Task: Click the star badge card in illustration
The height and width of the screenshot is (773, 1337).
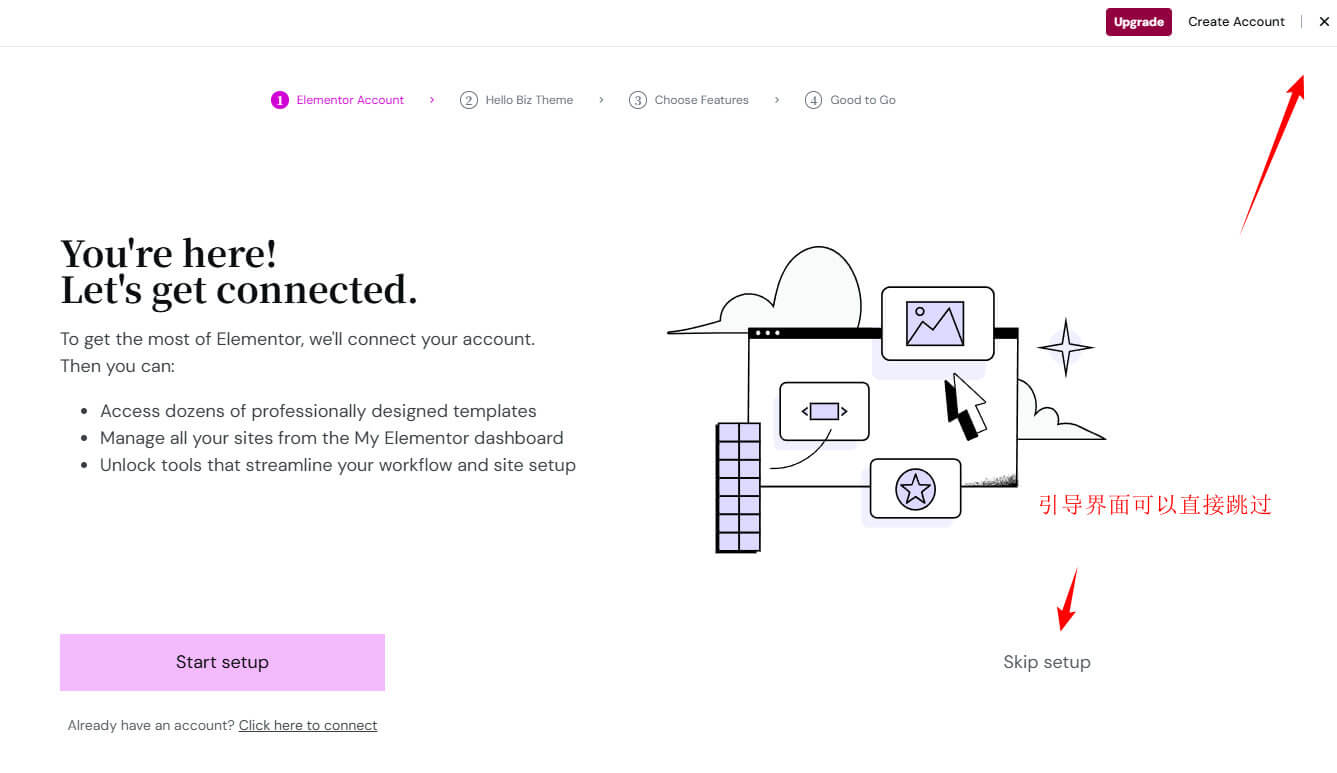Action: point(915,489)
